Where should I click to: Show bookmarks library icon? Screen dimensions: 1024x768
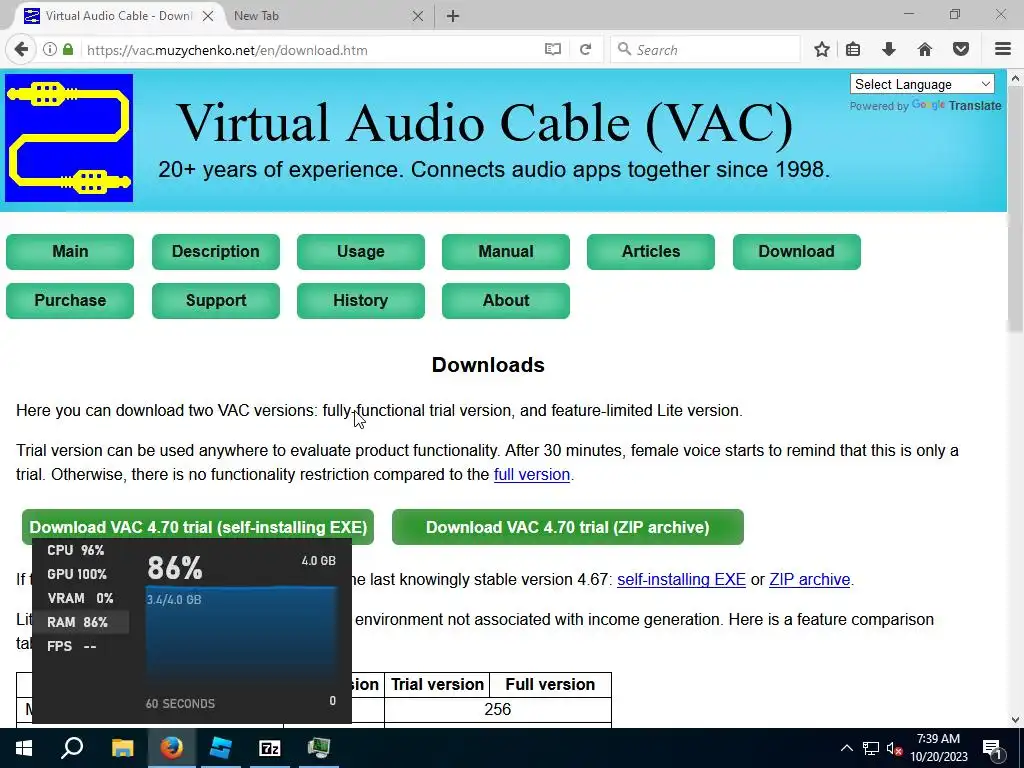(853, 50)
